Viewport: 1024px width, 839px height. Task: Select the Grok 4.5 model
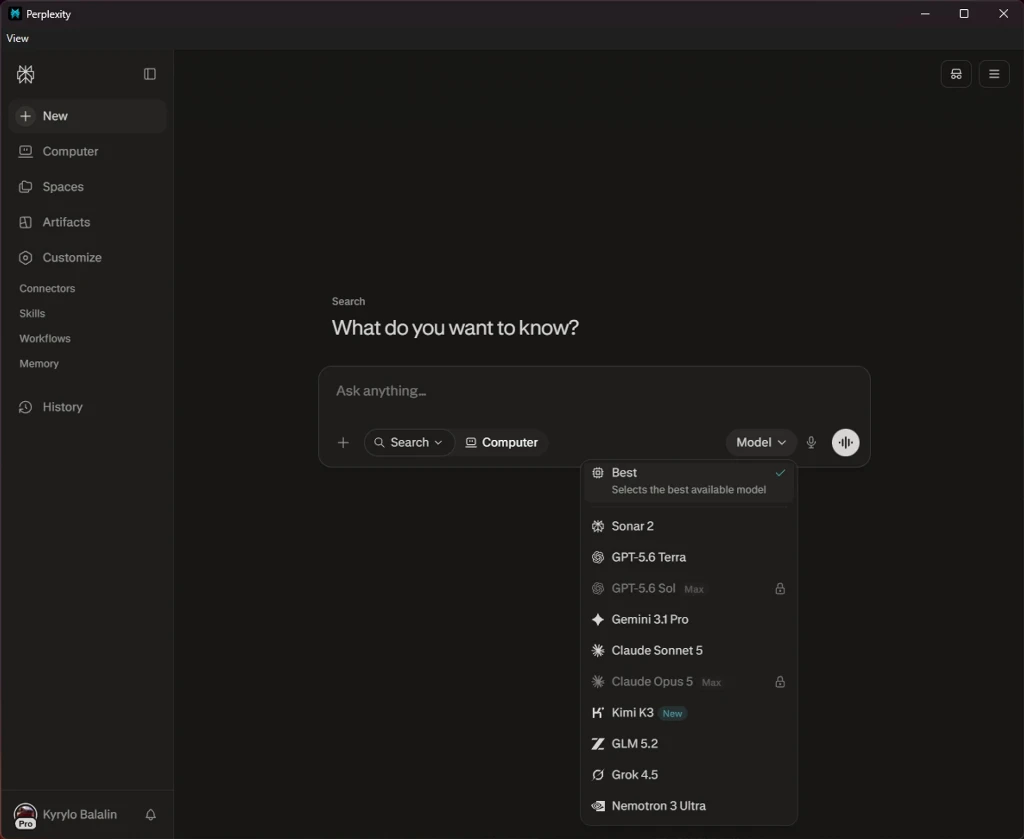tap(689, 774)
